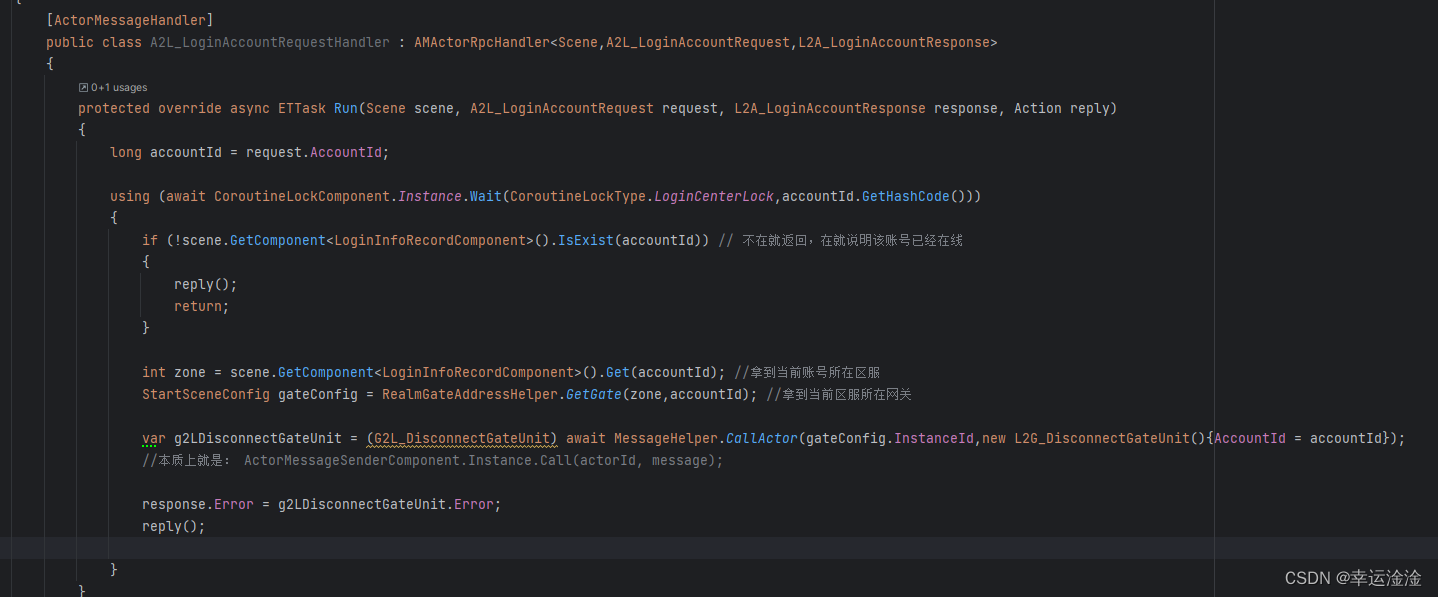This screenshot has height=597, width=1438.
Task: Click the ETTask return type
Action: click(302, 108)
